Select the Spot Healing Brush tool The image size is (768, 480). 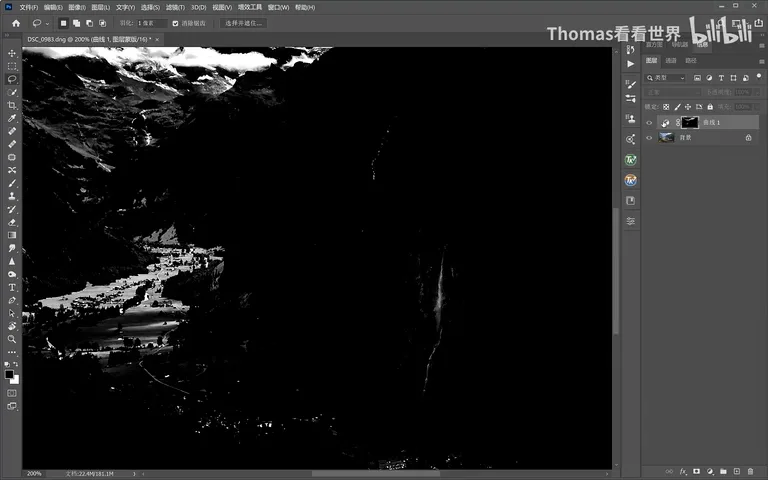click(12, 131)
